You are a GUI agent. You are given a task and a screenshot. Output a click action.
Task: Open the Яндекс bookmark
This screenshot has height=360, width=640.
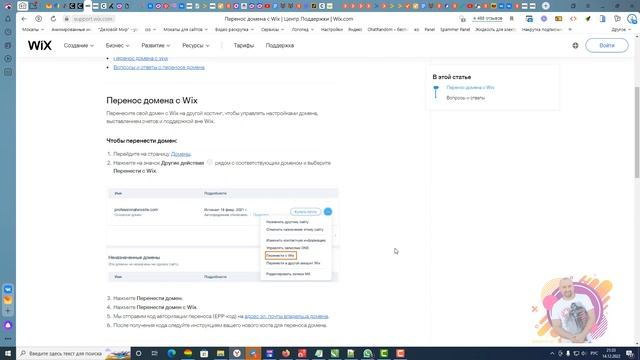point(355,29)
